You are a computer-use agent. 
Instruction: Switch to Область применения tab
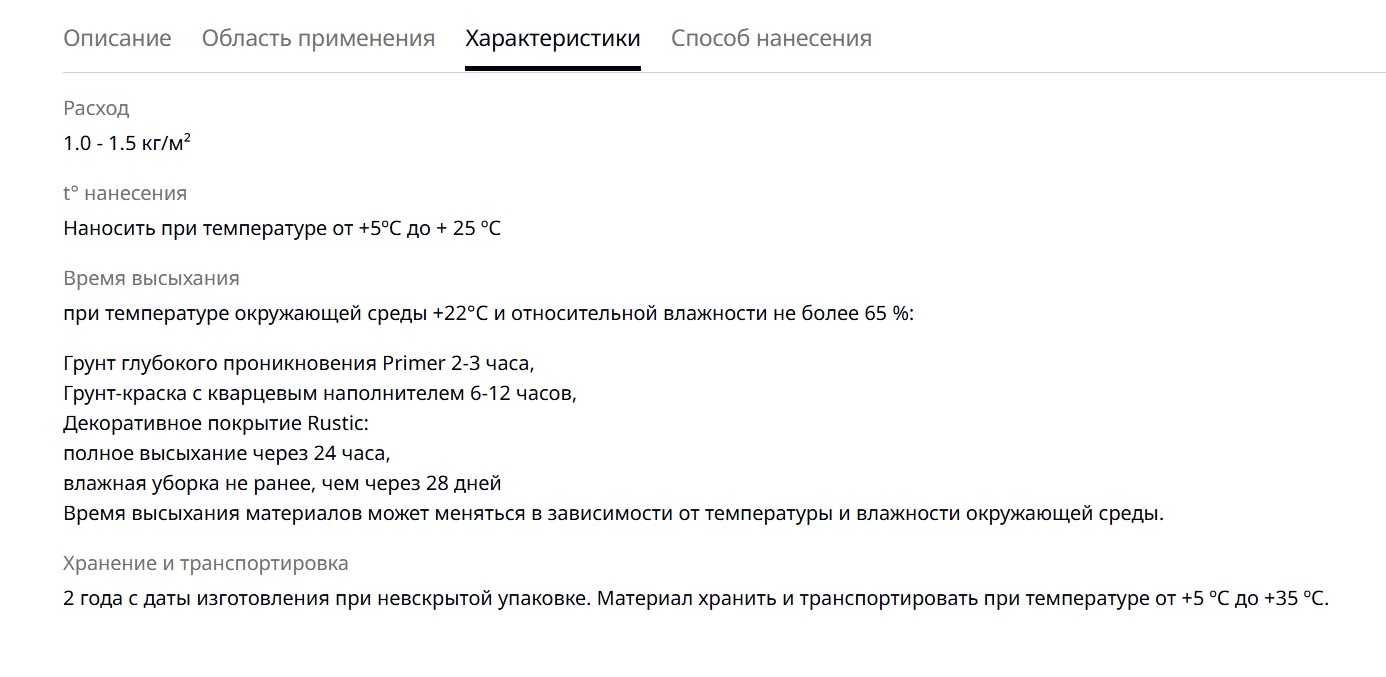coord(318,39)
